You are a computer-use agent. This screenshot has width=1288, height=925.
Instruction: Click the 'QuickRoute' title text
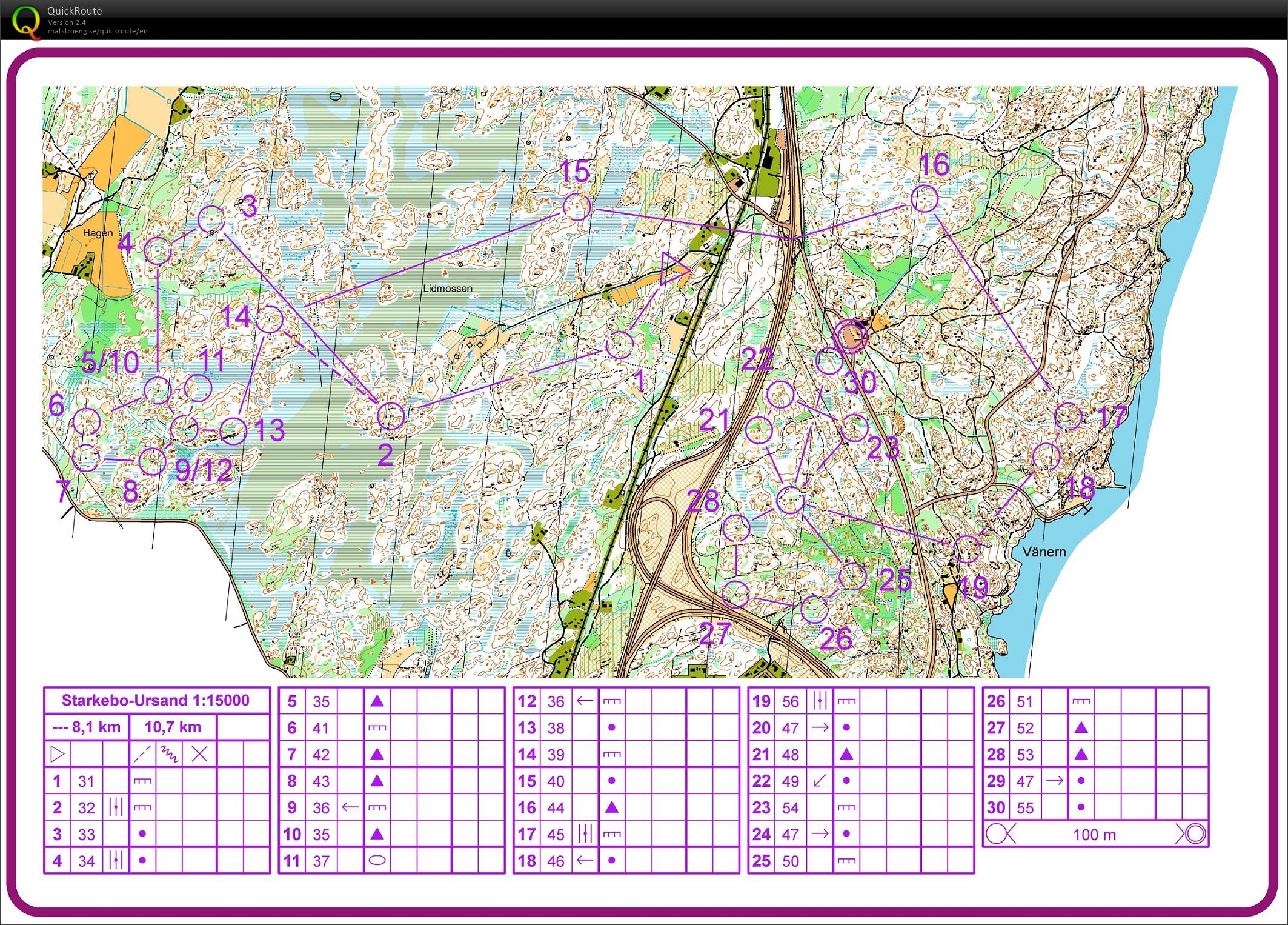(x=75, y=11)
